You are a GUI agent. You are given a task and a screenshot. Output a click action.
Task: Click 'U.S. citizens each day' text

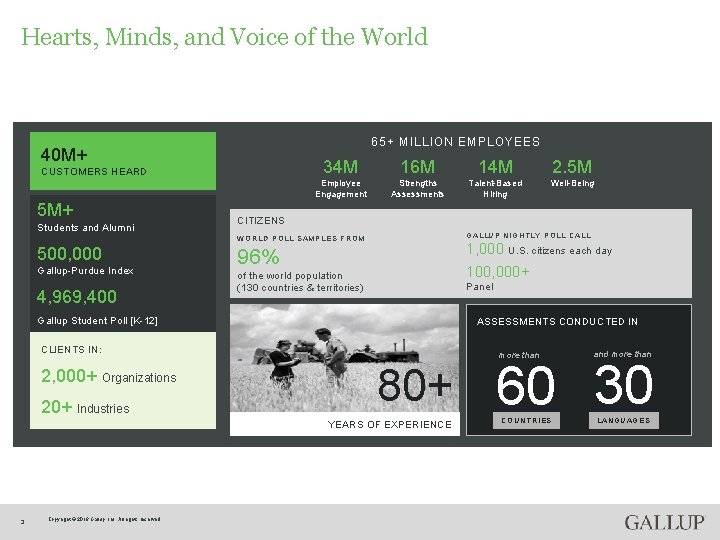[x=560, y=251]
